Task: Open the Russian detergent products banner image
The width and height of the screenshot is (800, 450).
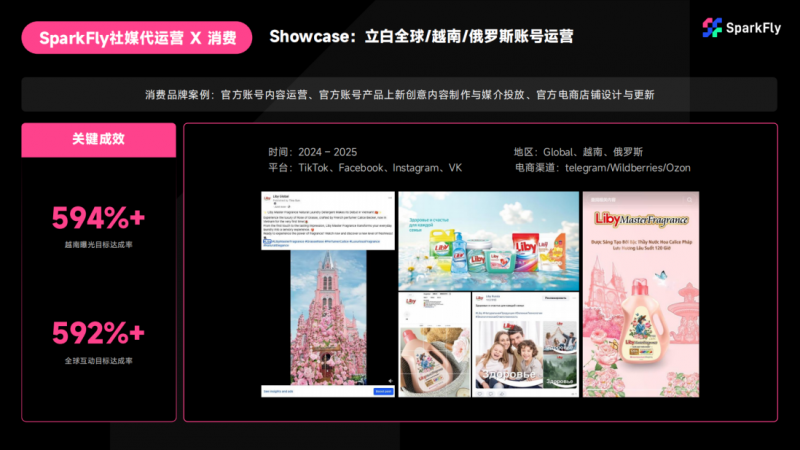Action: click(x=487, y=239)
